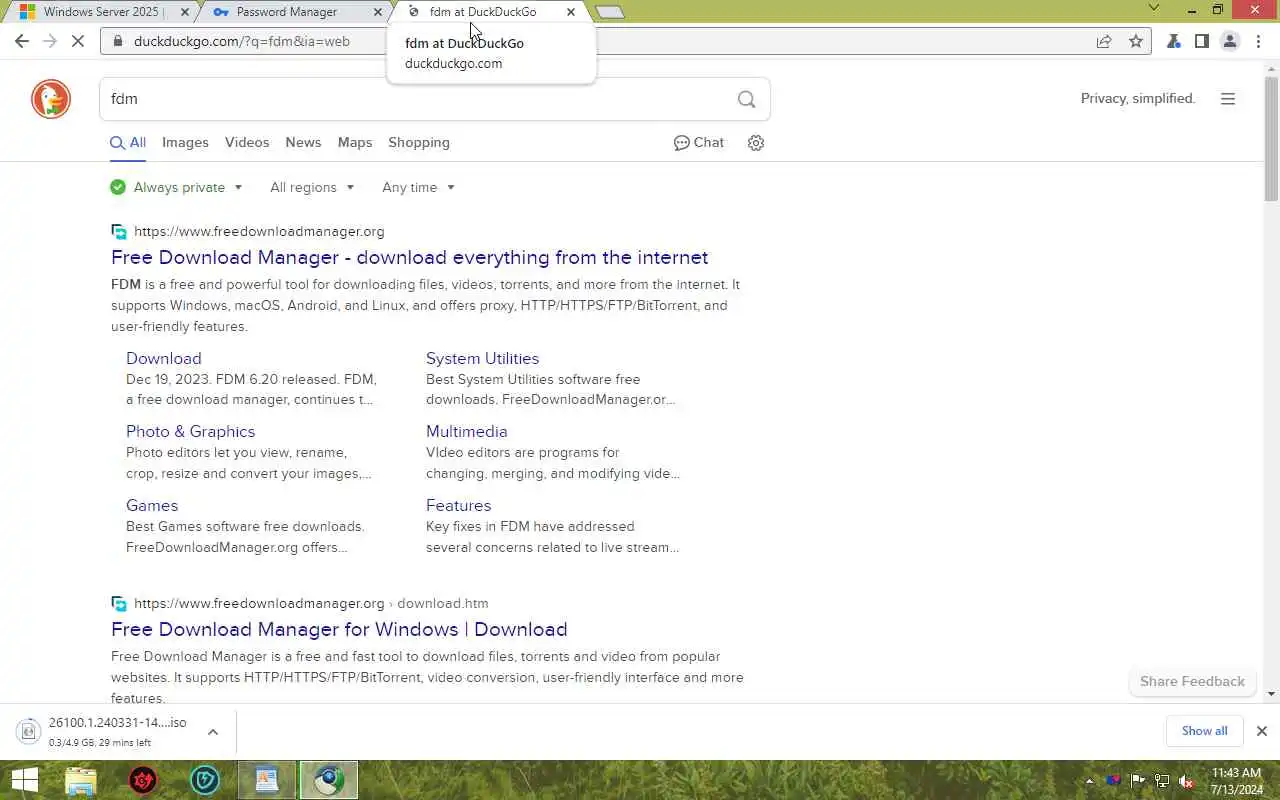Viewport: 1280px width, 800px height.
Task: Click the muted volume tray icon
Action: tap(1186, 781)
